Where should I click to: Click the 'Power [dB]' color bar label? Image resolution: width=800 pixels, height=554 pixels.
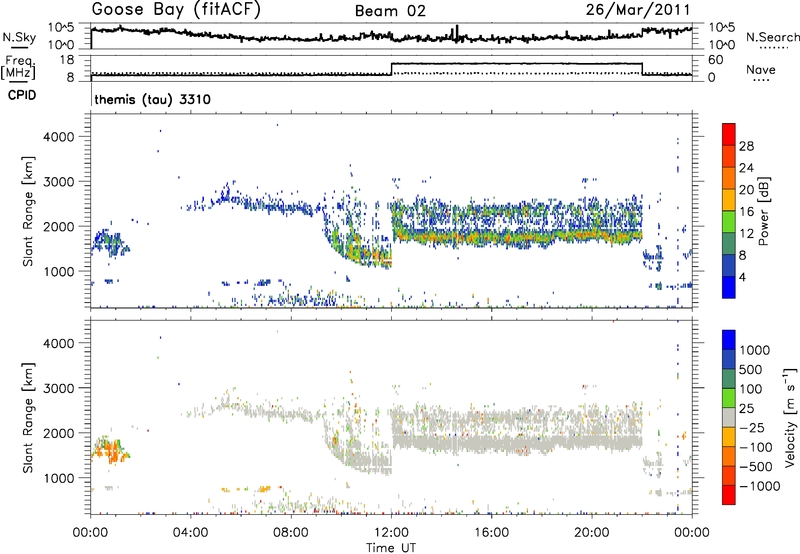click(x=763, y=211)
